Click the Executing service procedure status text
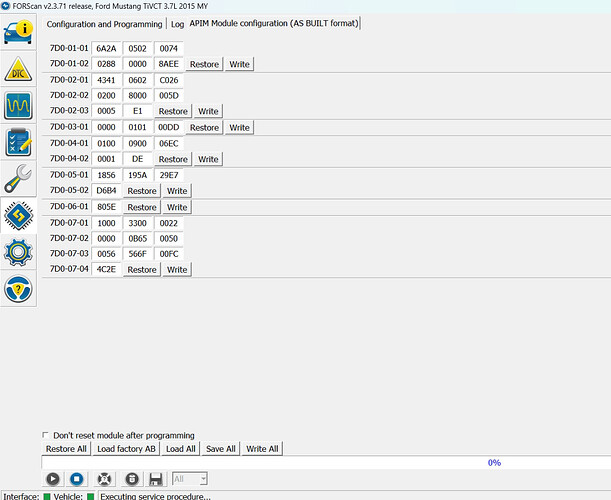Screen dimensions: 611x500 point(155,496)
